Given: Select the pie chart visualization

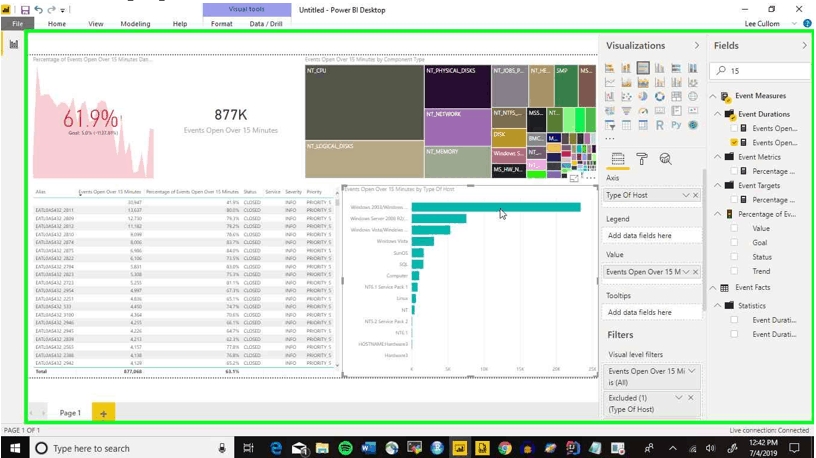Looking at the screenshot, I should 643,96.
